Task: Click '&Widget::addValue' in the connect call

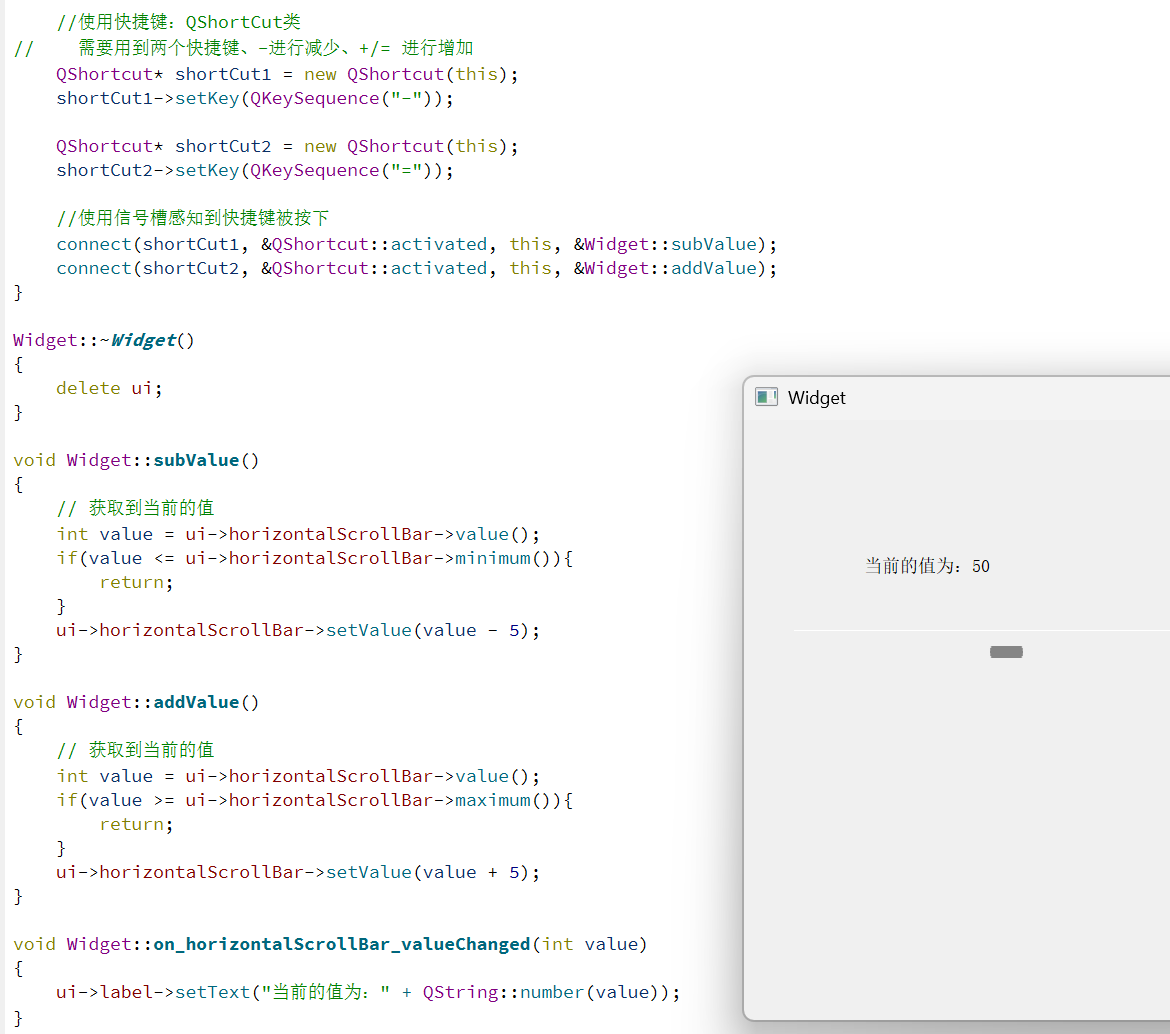Action: click(x=666, y=269)
